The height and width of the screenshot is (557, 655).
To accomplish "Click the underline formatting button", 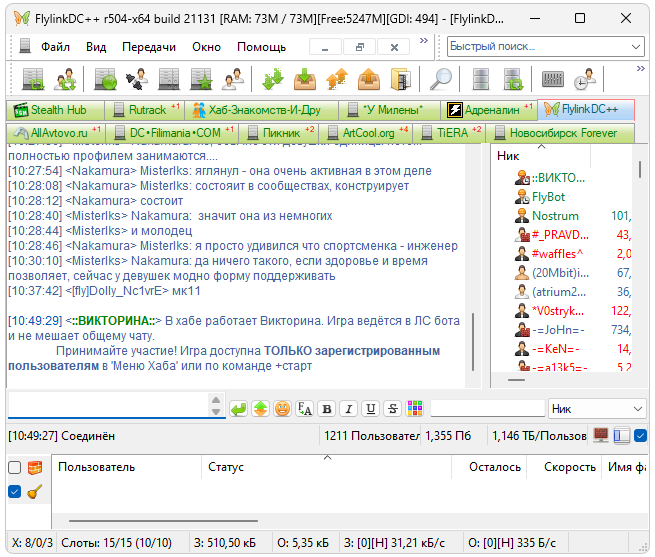I will [371, 408].
